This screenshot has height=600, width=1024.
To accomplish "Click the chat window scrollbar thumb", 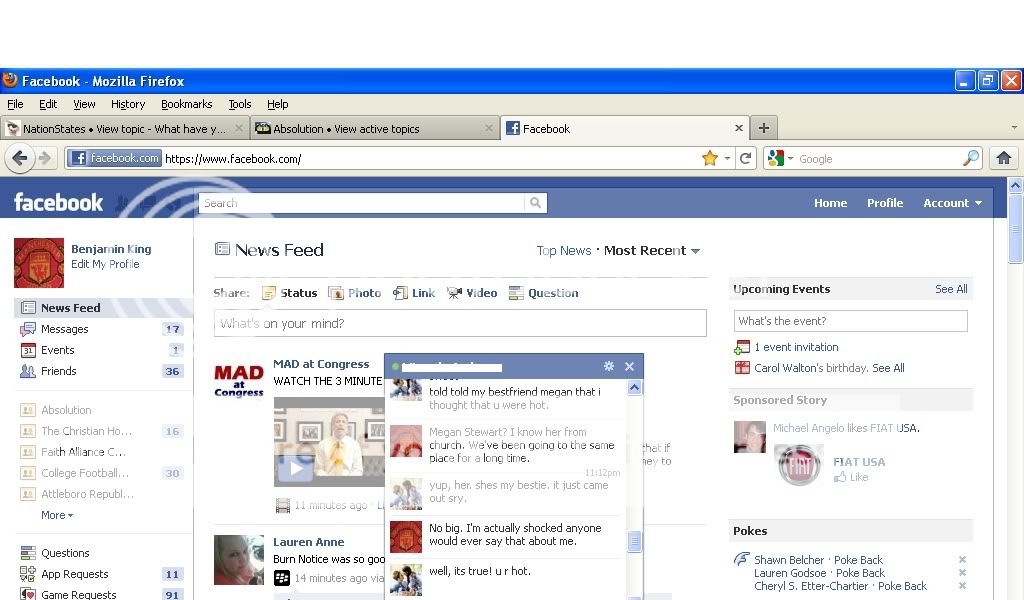I will click(x=634, y=541).
